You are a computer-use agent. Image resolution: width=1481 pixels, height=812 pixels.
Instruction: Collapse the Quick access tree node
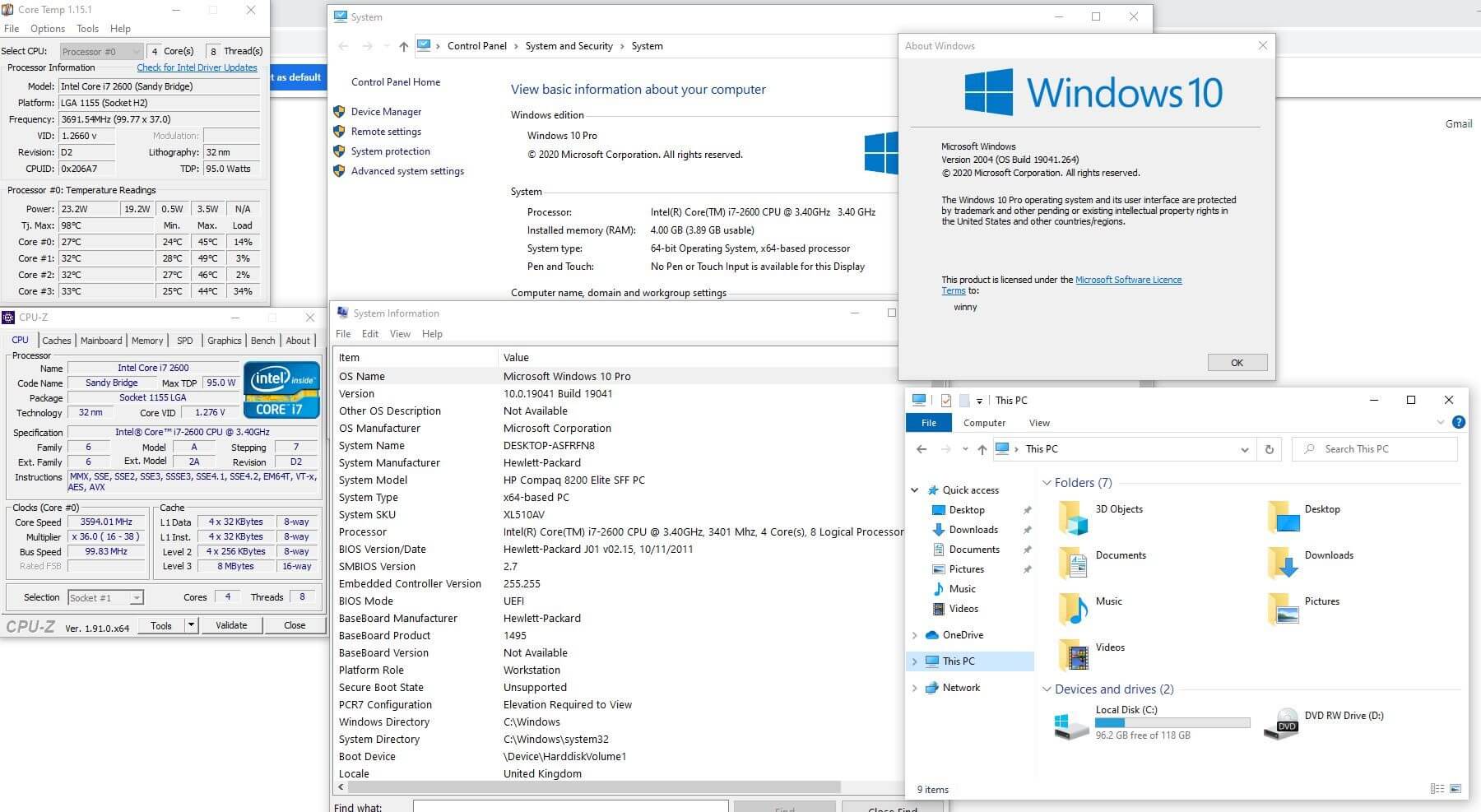click(x=914, y=490)
